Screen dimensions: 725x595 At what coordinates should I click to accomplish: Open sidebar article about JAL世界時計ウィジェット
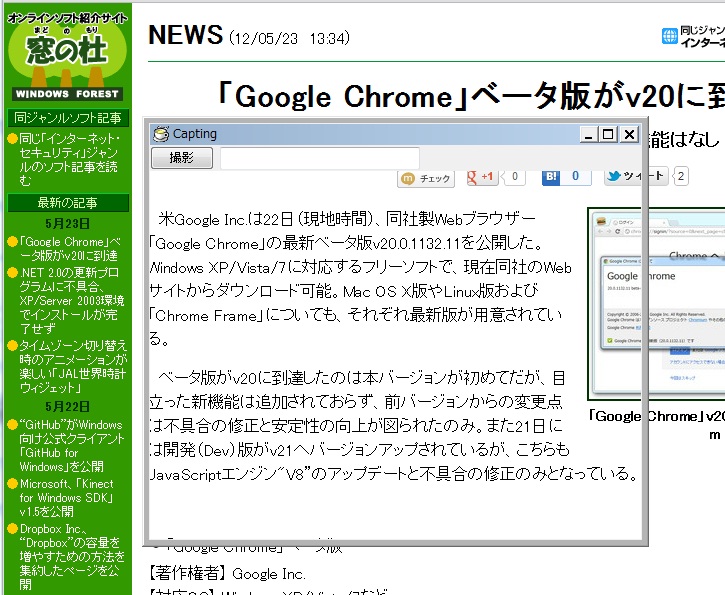click(x=73, y=367)
